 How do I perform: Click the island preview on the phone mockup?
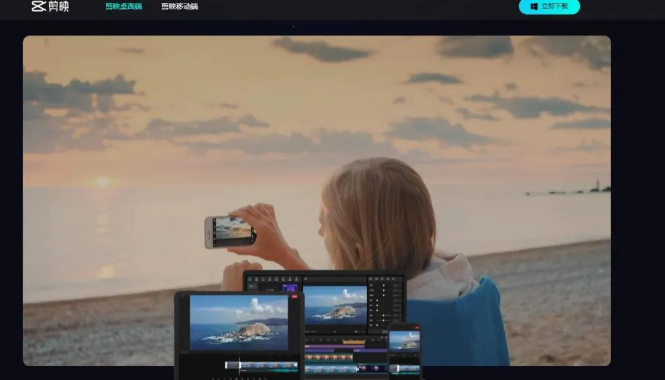tap(404, 340)
